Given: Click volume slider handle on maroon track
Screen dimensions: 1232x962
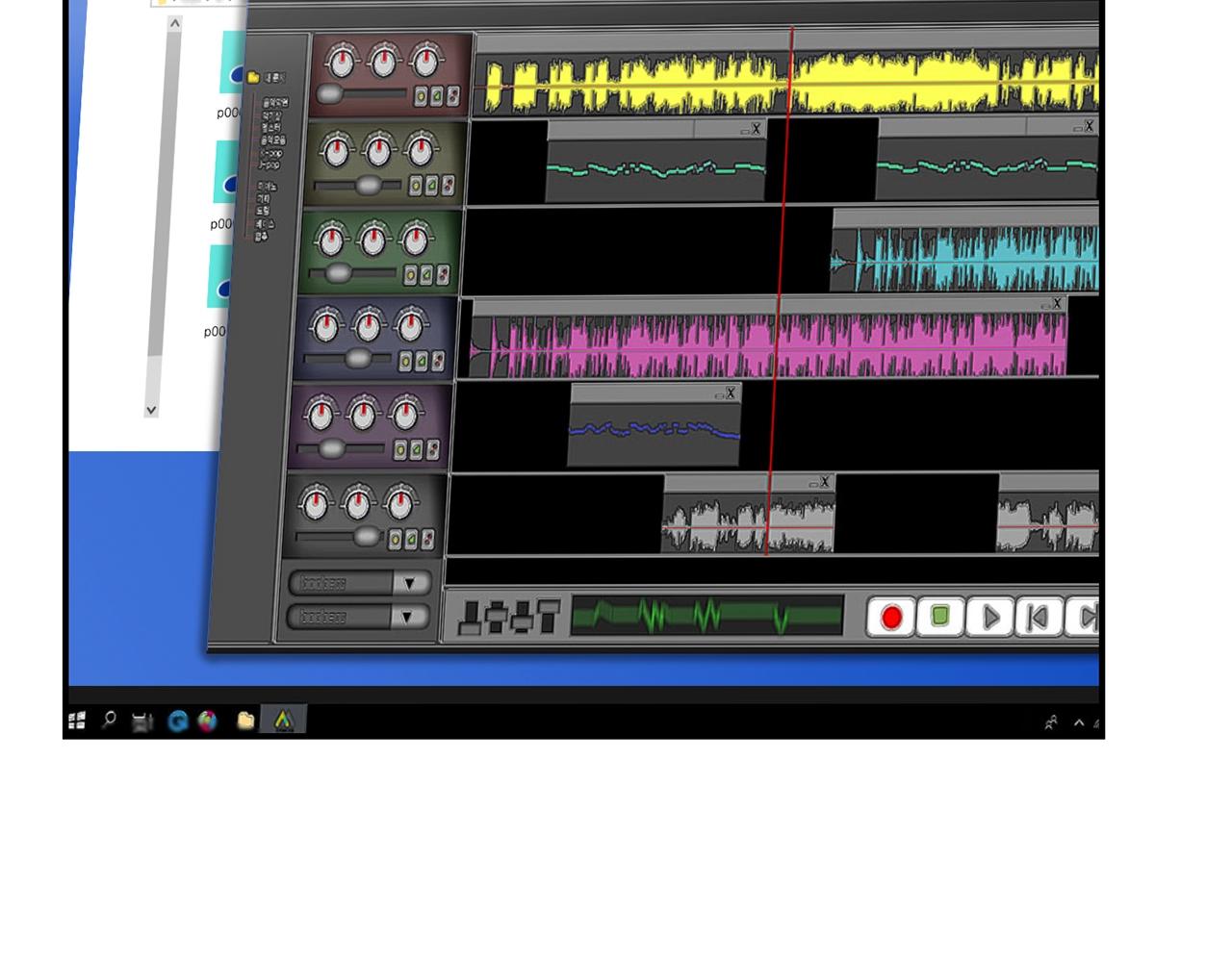Looking at the screenshot, I should (330, 94).
